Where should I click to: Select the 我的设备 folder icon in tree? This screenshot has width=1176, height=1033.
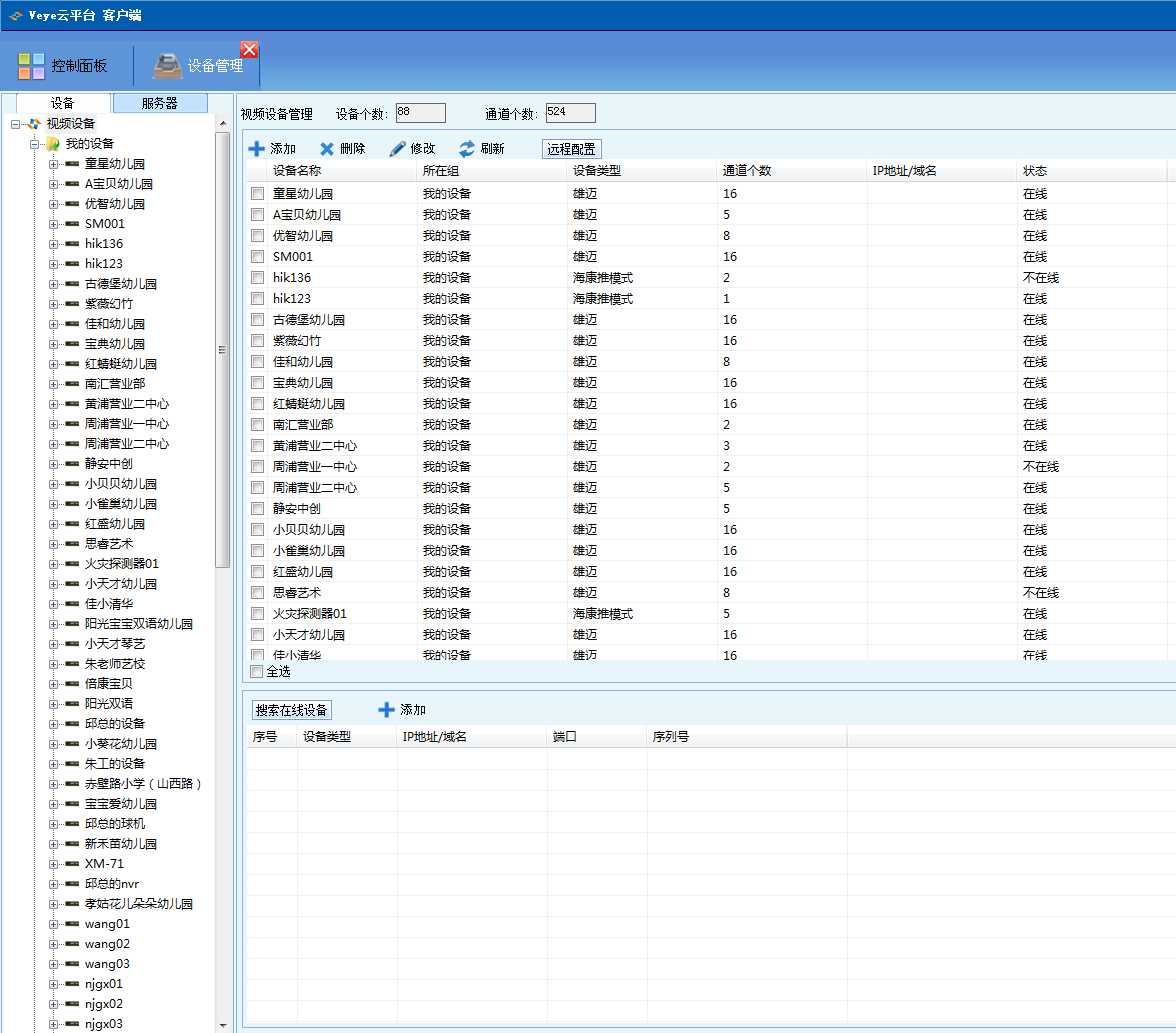pos(53,144)
